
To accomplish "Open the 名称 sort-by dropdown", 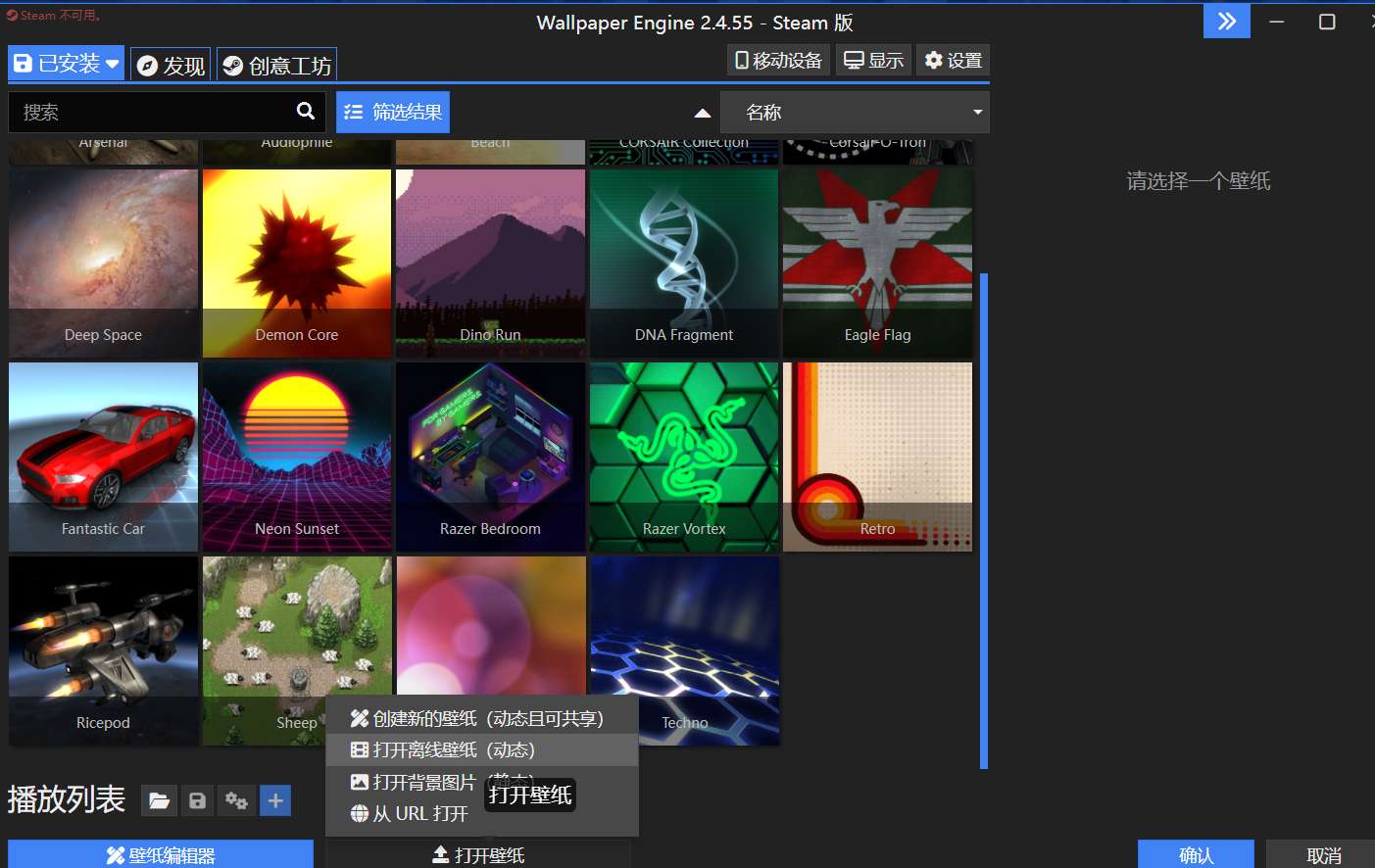I will pyautogui.click(x=855, y=113).
